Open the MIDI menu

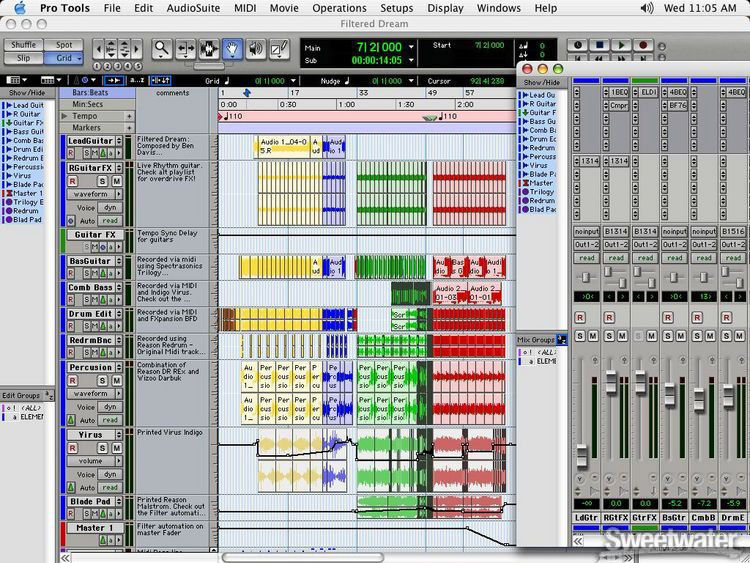click(245, 8)
